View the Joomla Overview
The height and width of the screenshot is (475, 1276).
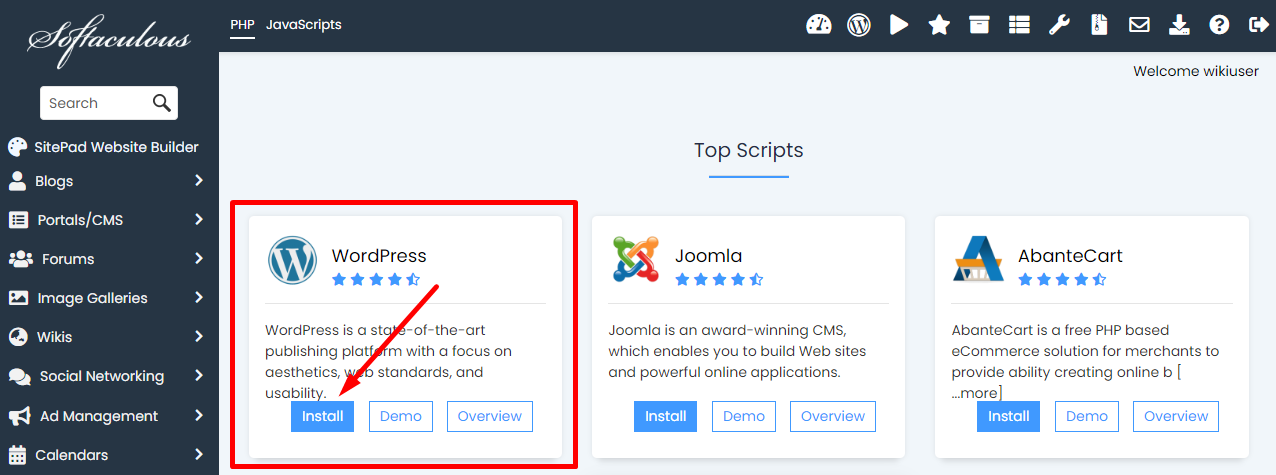pos(833,416)
